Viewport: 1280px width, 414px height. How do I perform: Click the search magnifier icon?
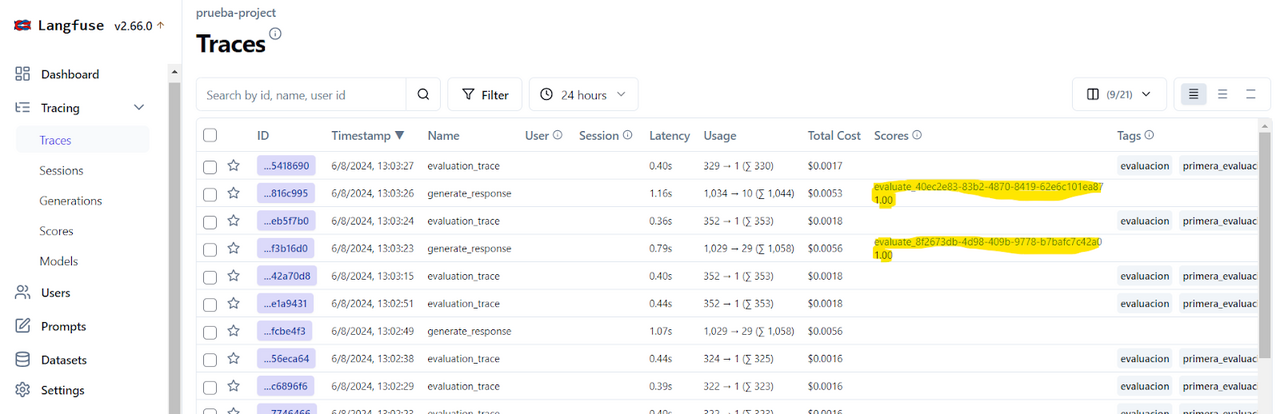[x=423, y=95]
